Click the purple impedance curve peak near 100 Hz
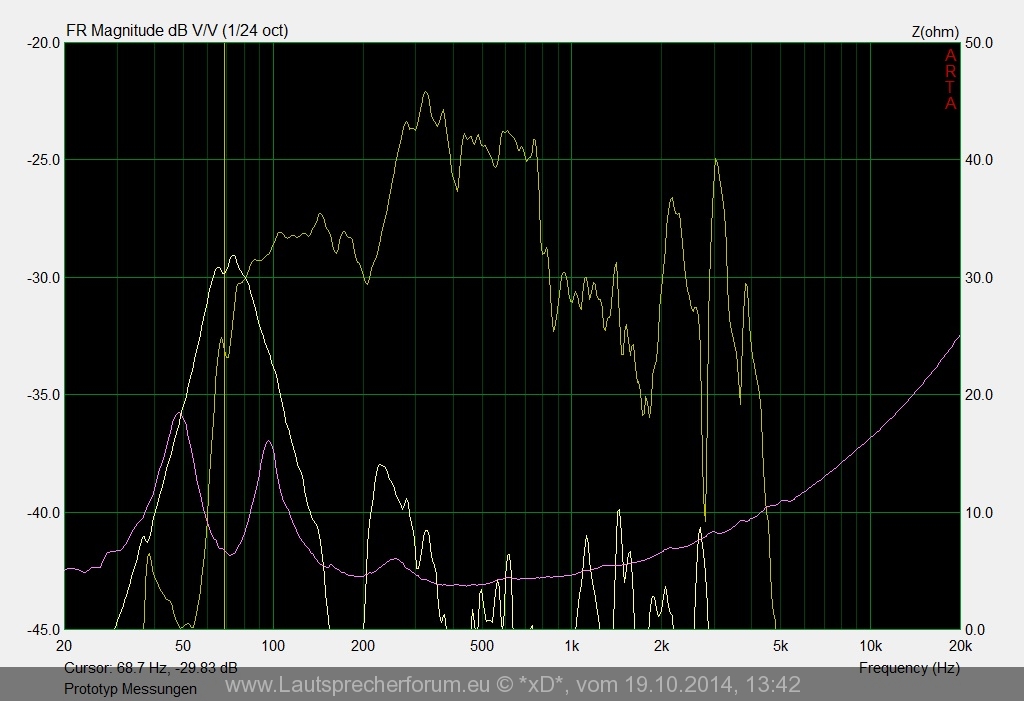The height and width of the screenshot is (701, 1024). click(x=268, y=441)
